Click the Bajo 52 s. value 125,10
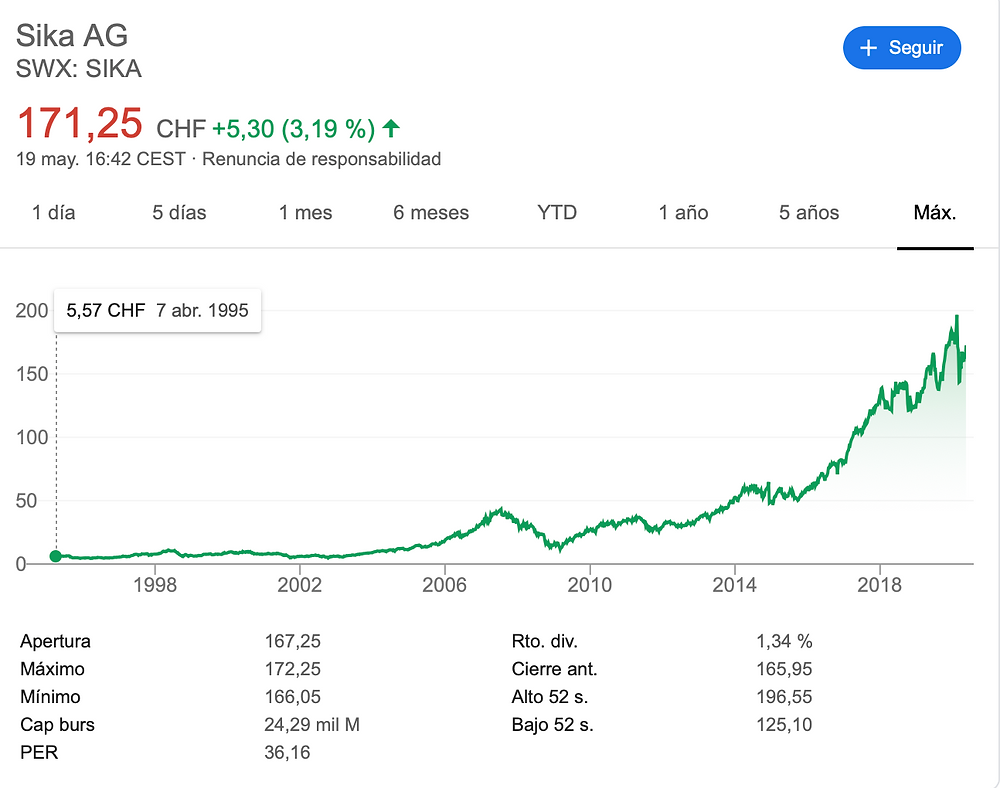Viewport: 1000px width, 788px height. [784, 724]
